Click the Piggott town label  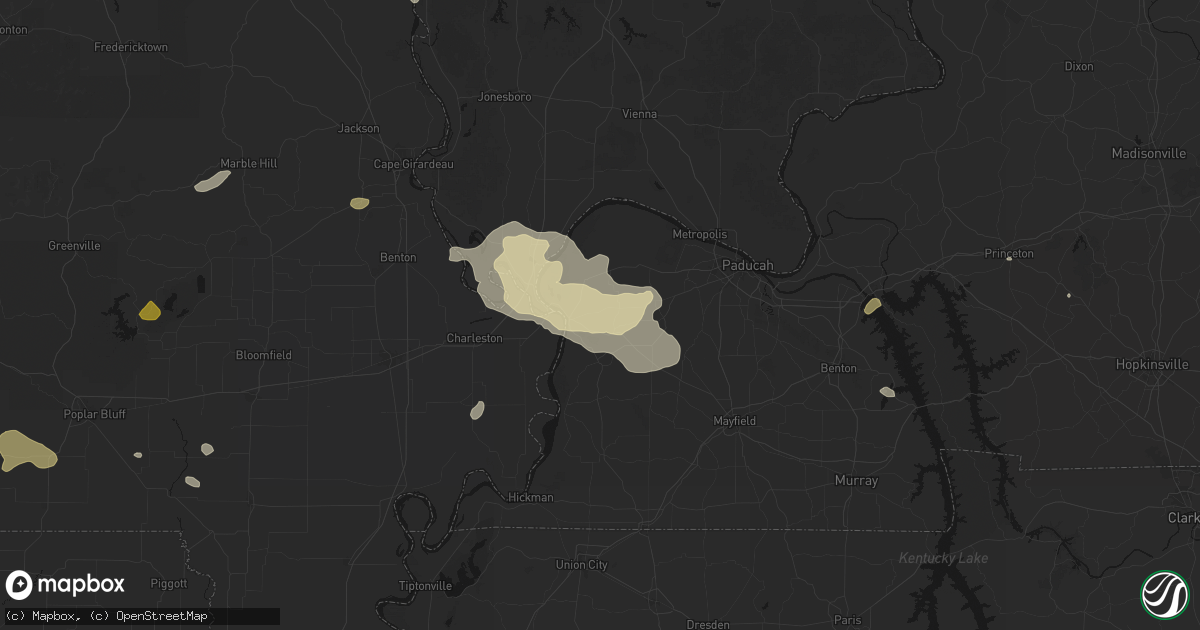point(168,583)
